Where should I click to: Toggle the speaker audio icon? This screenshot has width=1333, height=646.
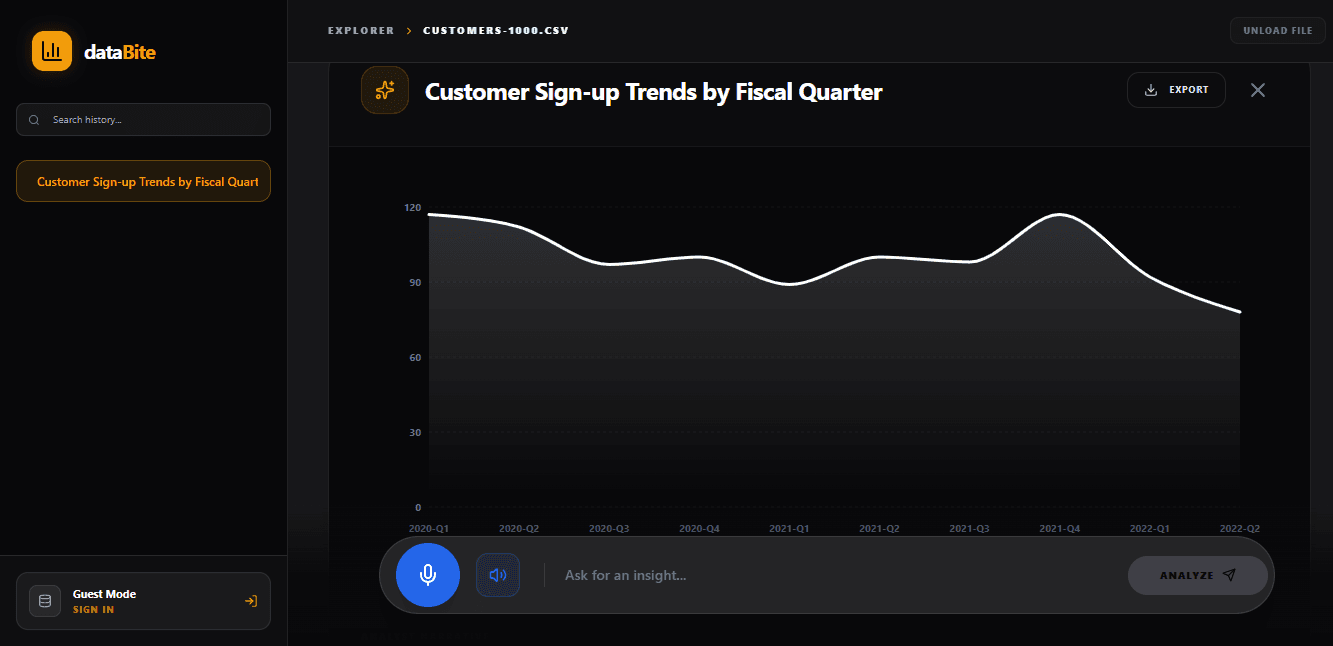coord(498,575)
